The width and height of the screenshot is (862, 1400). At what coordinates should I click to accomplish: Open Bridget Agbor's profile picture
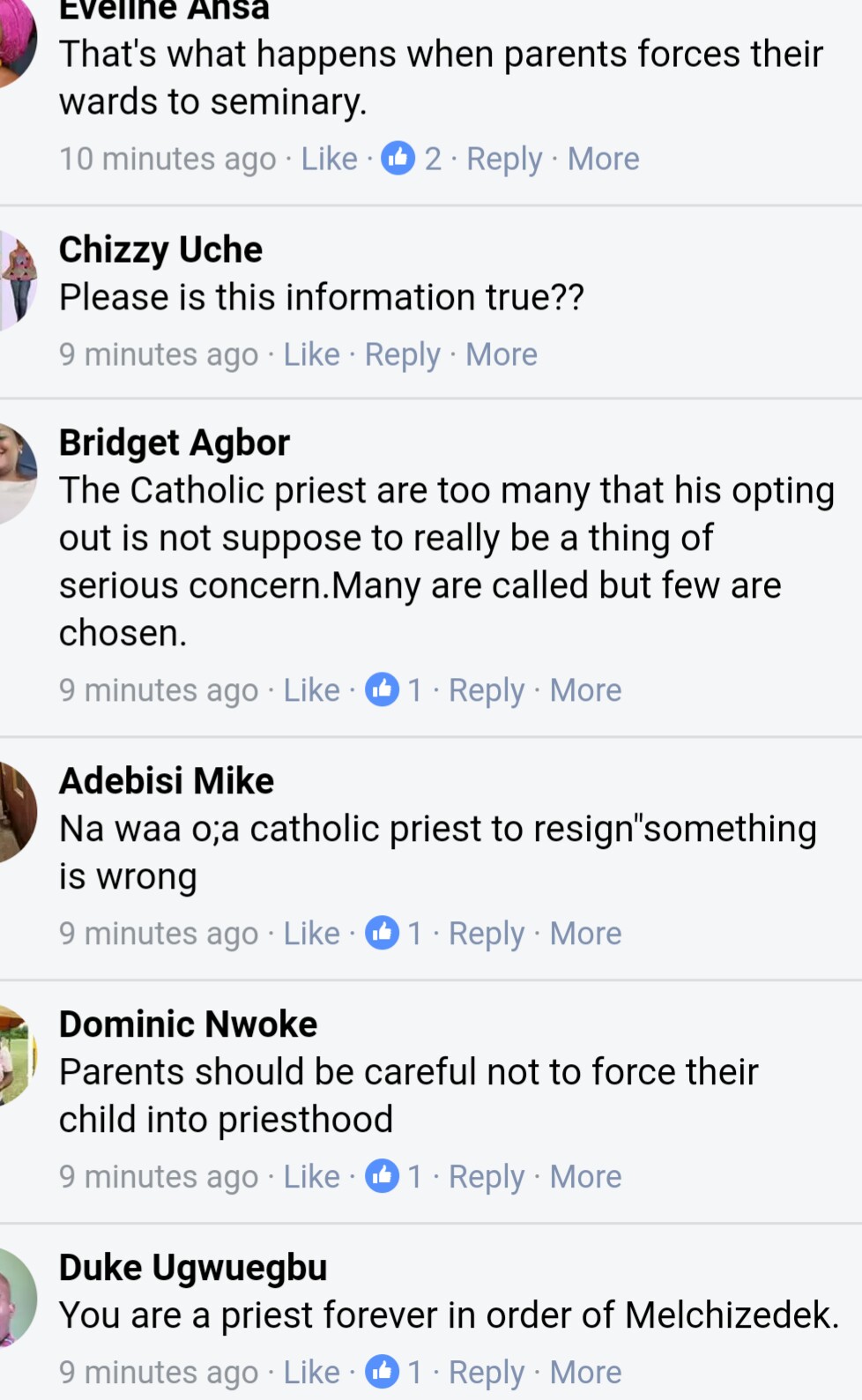pyautogui.click(x=18, y=473)
